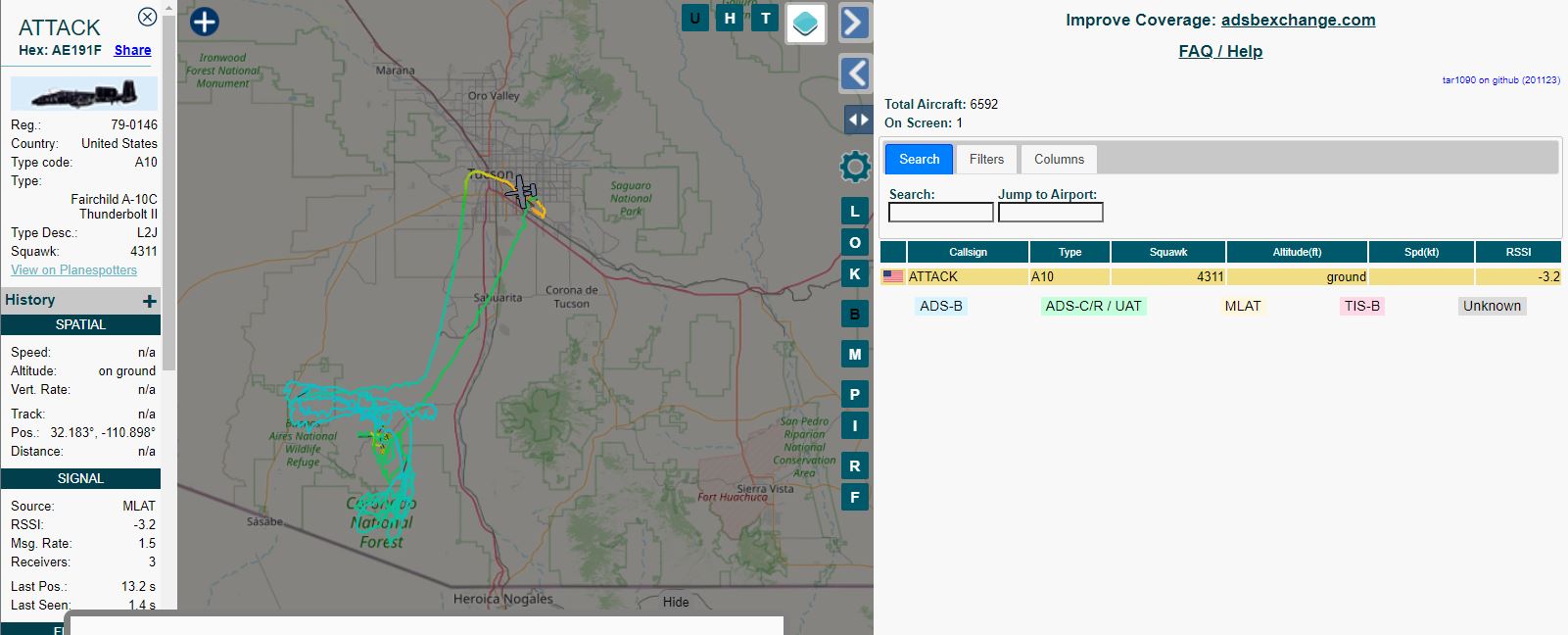Click the SPATIAL section header

[x=80, y=324]
